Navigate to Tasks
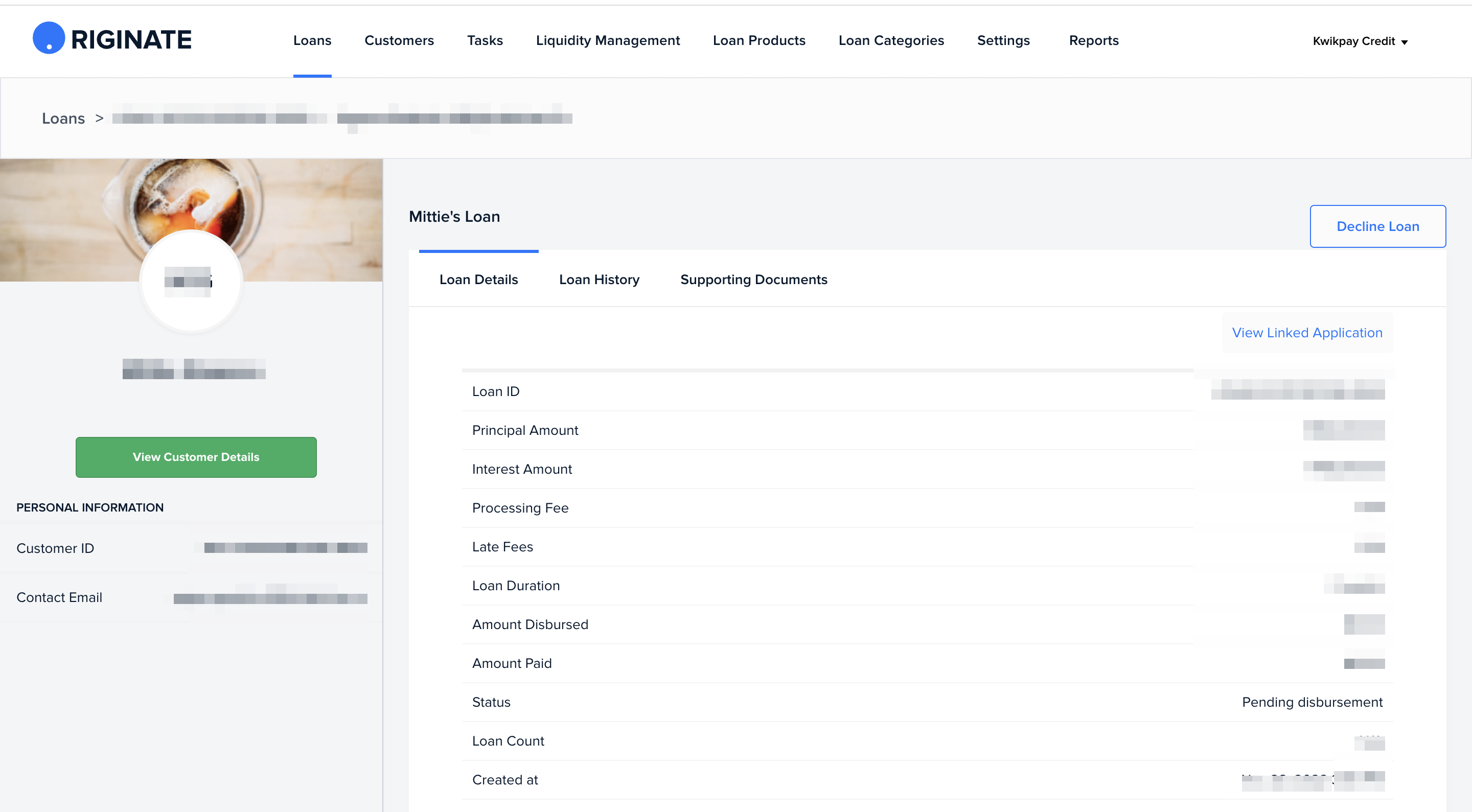1472x812 pixels. [485, 40]
